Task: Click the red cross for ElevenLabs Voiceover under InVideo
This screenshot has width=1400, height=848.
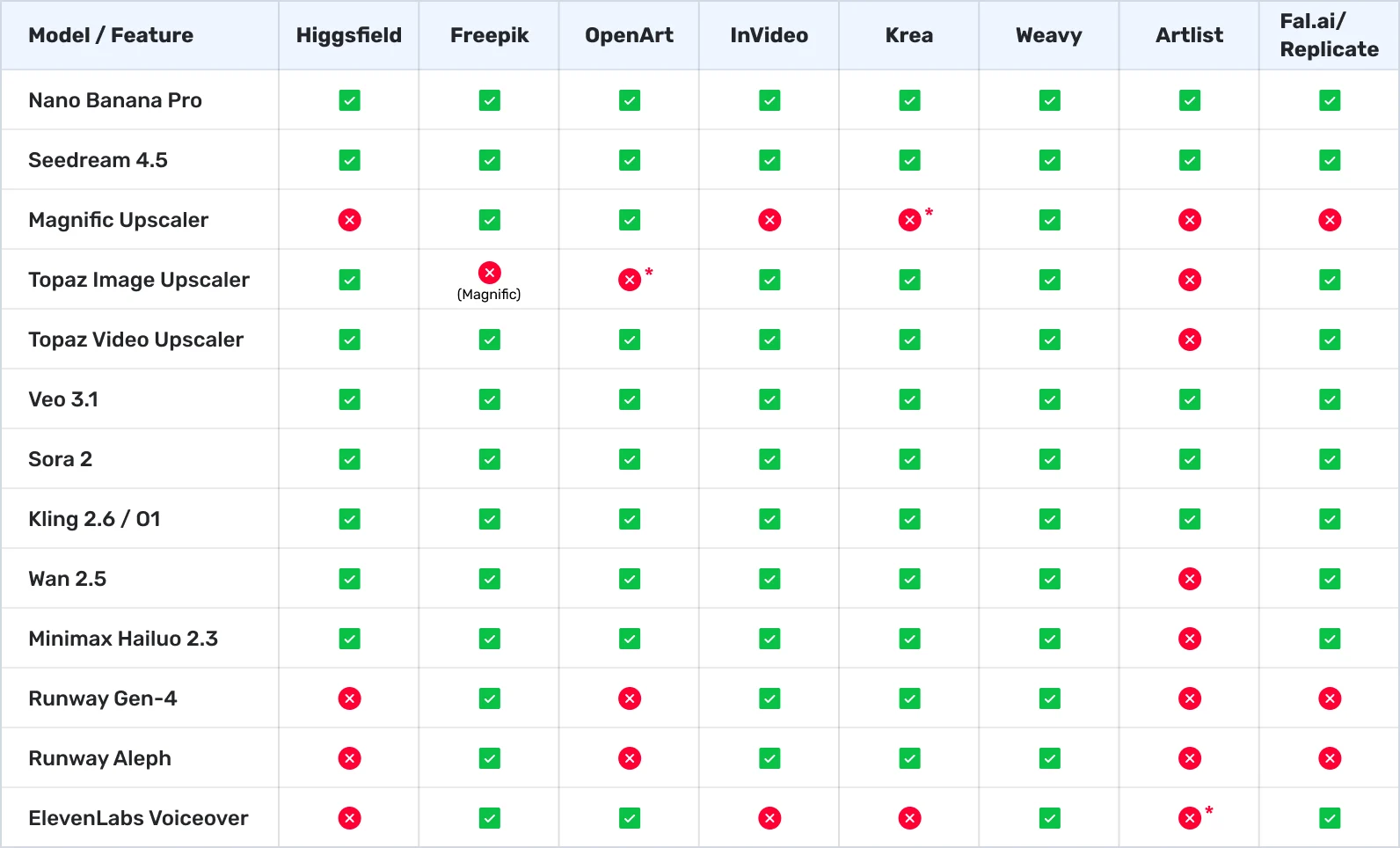Action: [769, 818]
